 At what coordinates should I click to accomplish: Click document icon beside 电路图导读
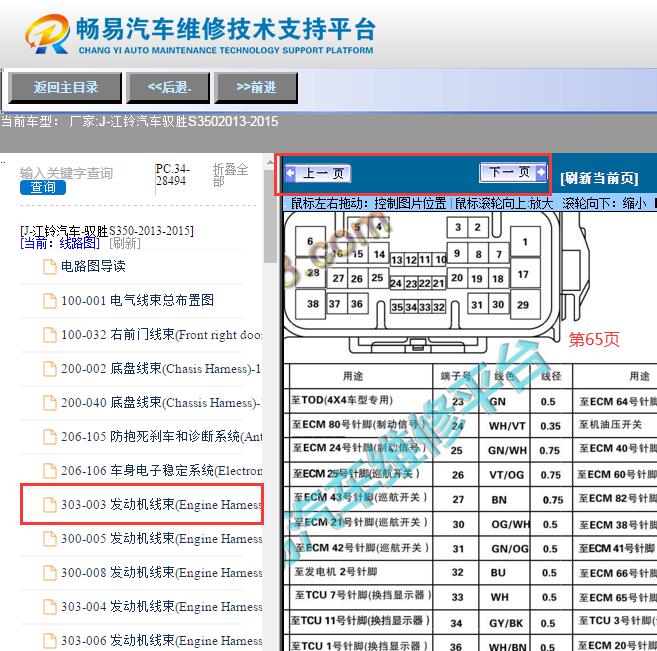tap(50, 267)
